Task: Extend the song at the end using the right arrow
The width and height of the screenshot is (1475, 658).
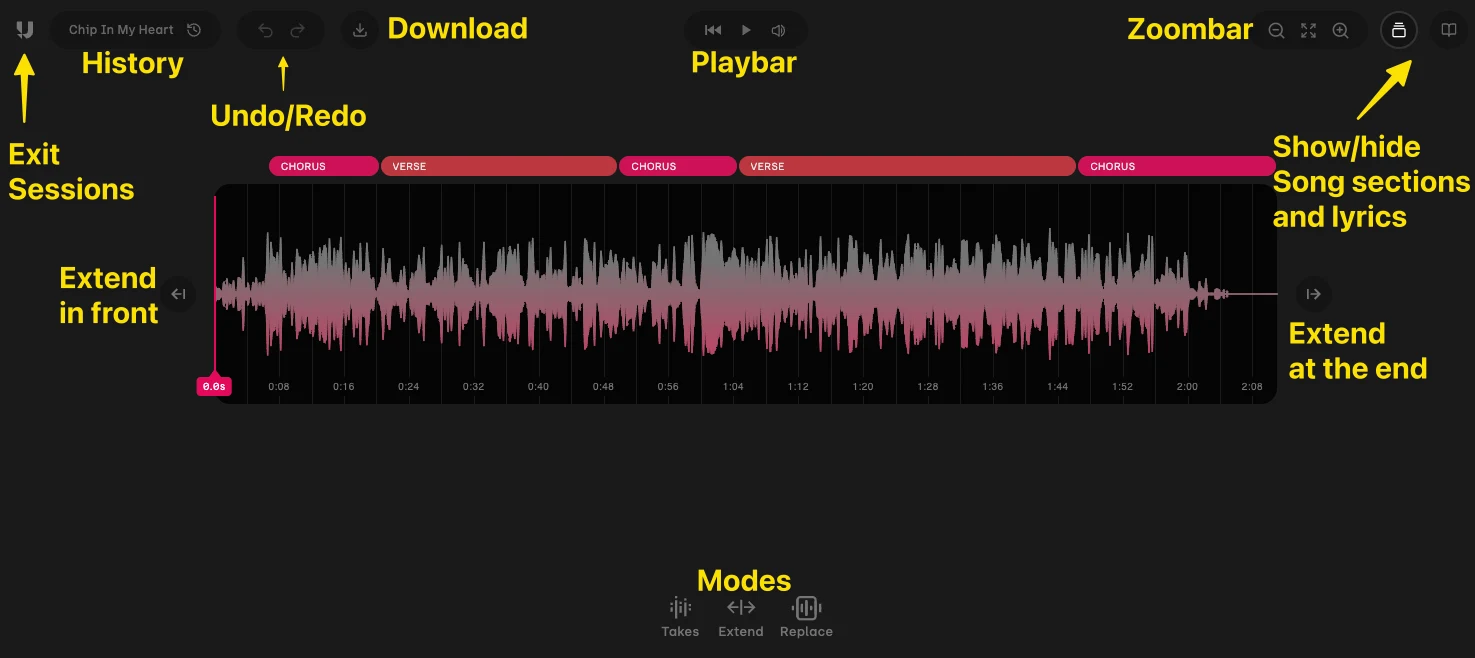Action: (x=1314, y=294)
